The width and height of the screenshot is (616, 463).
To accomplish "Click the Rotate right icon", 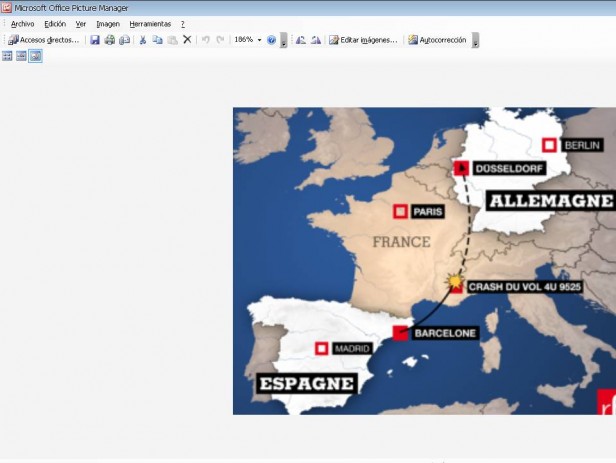I will click(x=316, y=40).
